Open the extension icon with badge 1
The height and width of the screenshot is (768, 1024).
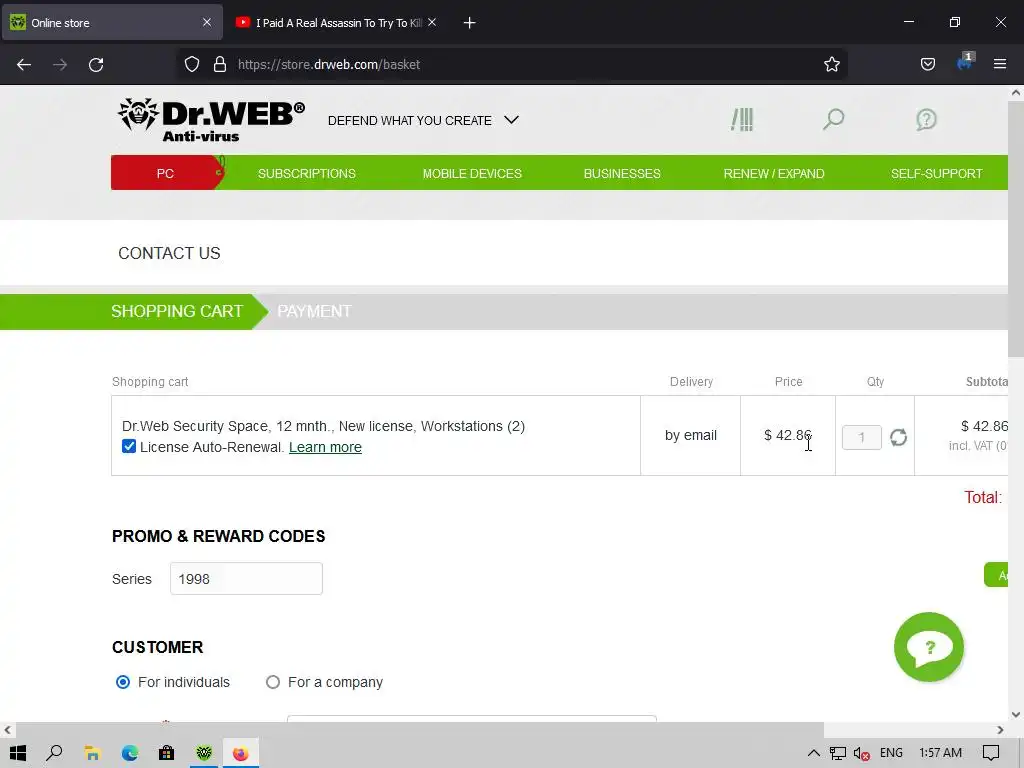click(965, 62)
